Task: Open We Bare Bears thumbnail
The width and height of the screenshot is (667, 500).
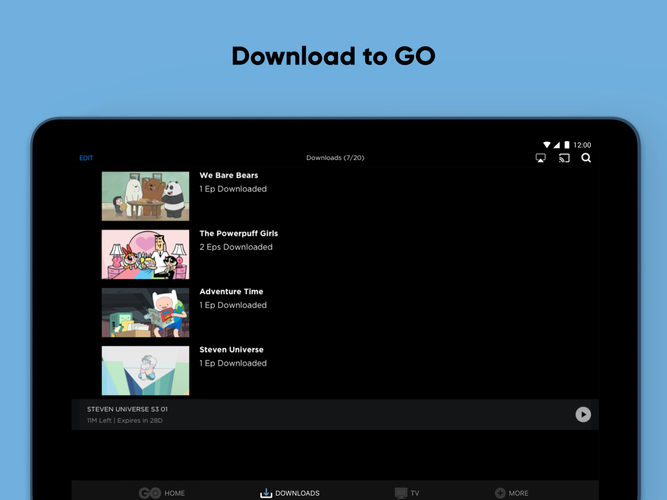Action: (x=145, y=196)
